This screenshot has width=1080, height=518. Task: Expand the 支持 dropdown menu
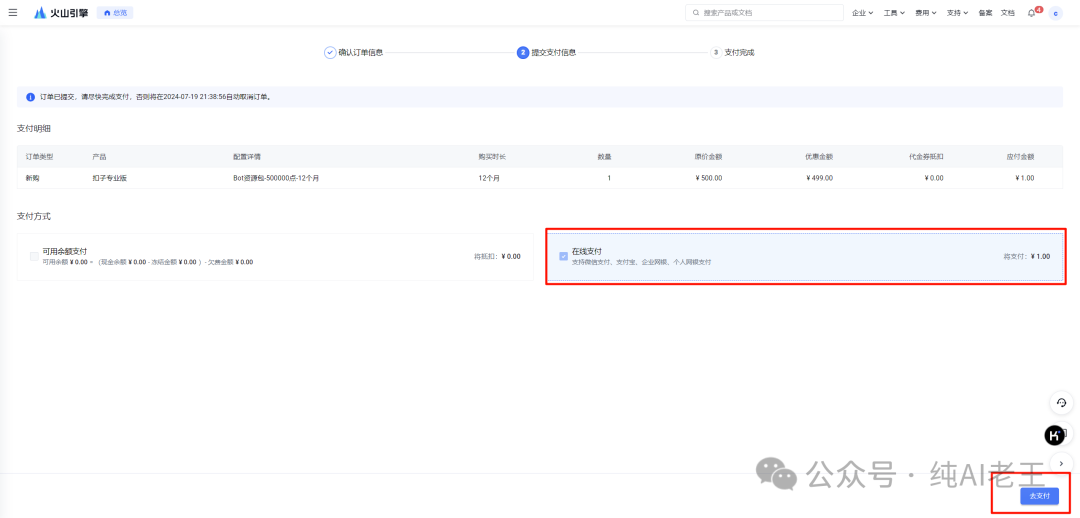point(957,13)
